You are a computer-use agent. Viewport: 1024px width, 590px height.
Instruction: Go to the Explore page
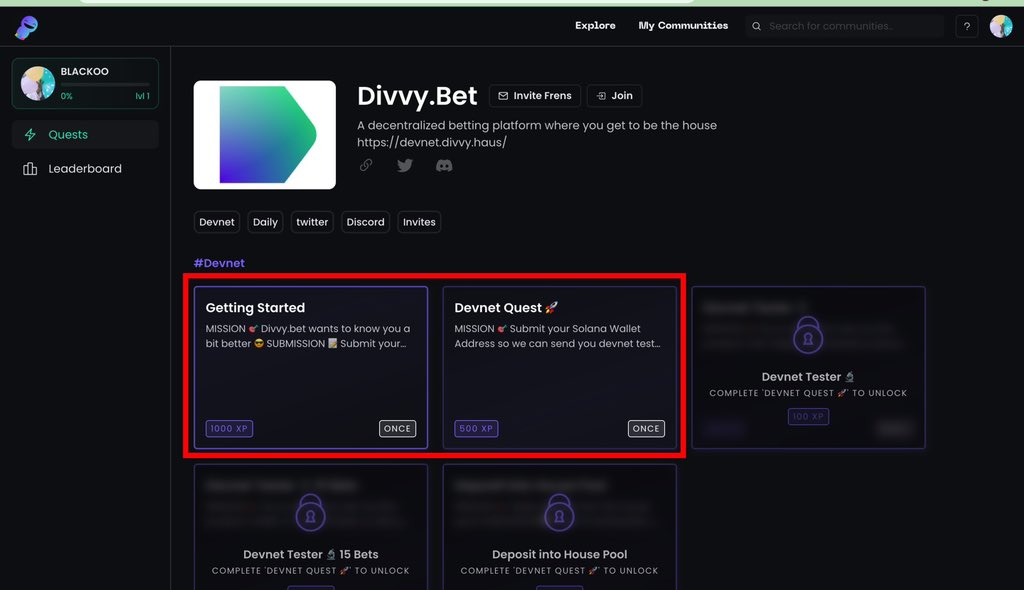pos(595,25)
